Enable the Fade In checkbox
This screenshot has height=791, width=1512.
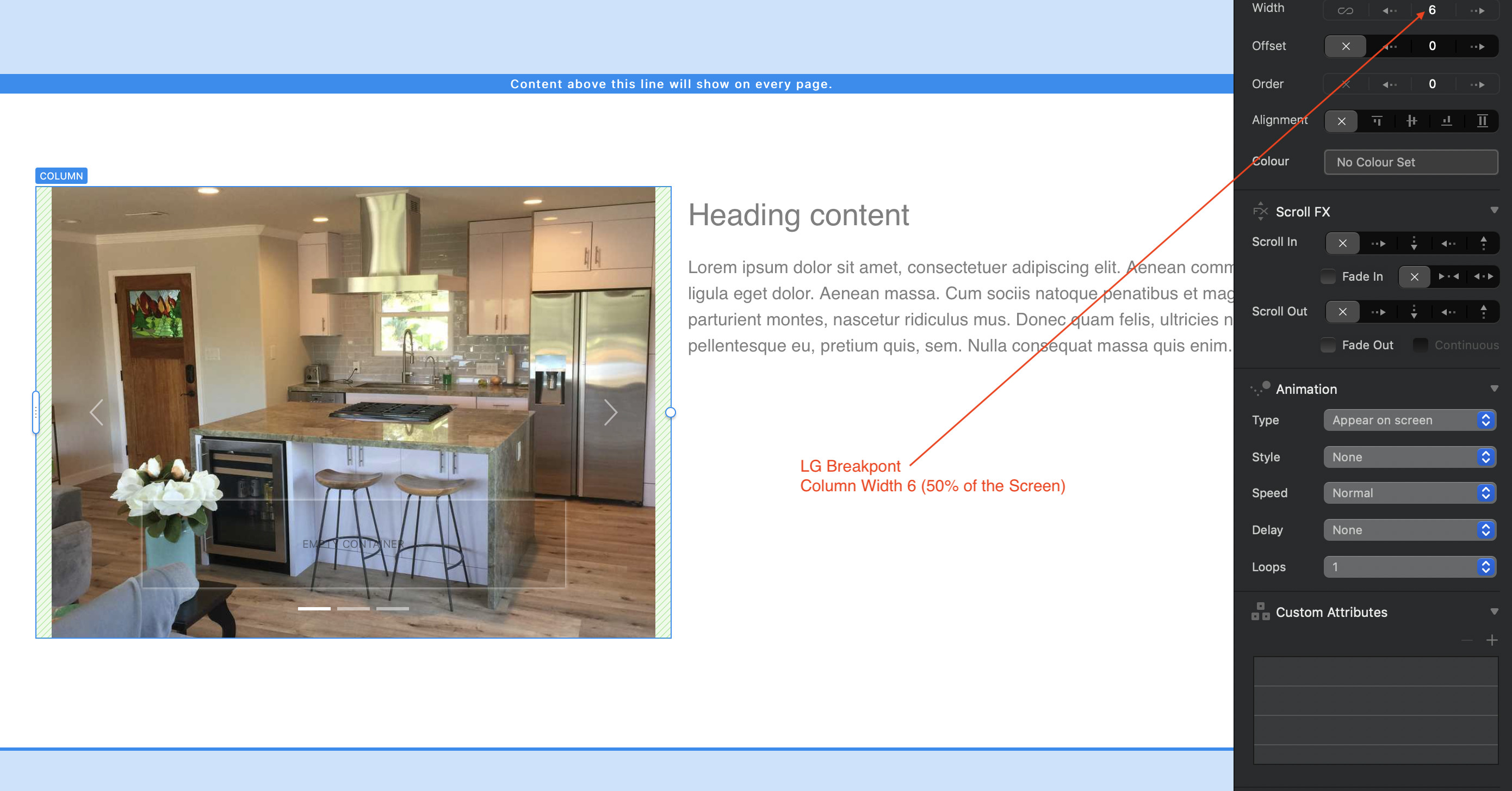point(1328,276)
